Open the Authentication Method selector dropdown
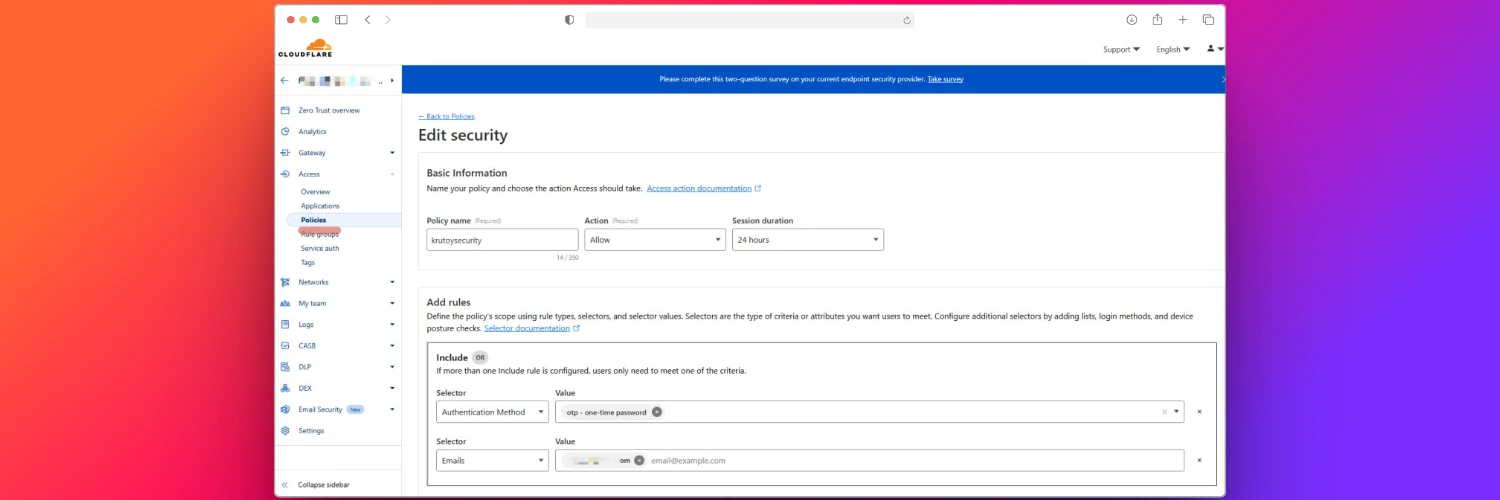 pyautogui.click(x=492, y=412)
